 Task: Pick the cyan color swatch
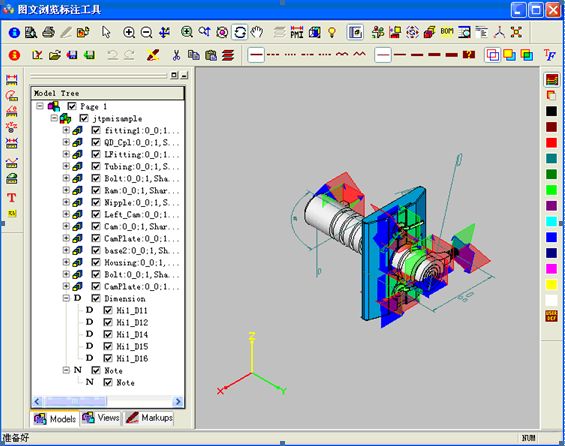click(x=551, y=221)
